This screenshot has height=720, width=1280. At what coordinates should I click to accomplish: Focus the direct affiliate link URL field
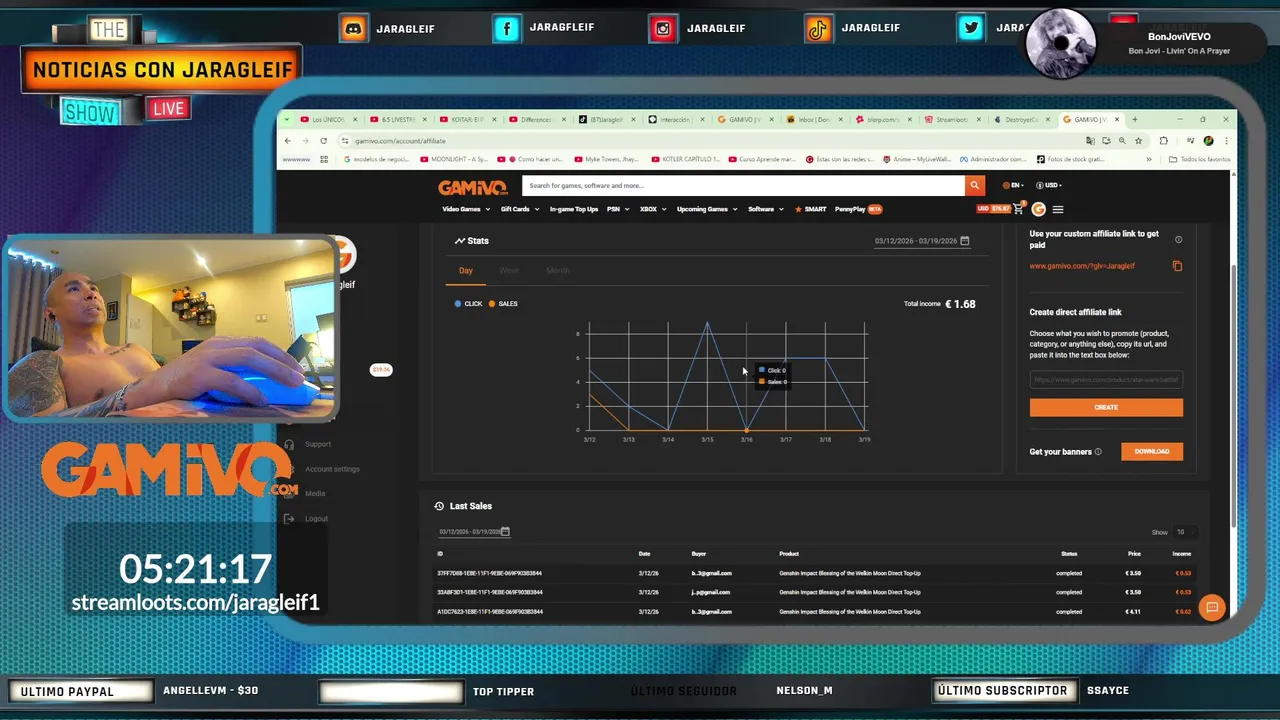pos(1106,380)
